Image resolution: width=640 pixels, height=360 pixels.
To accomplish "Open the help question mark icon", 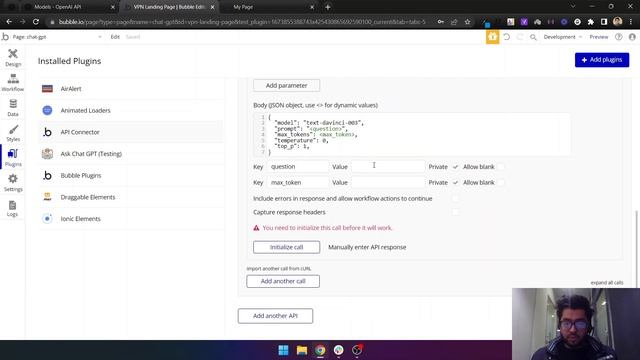I will pos(619,37).
